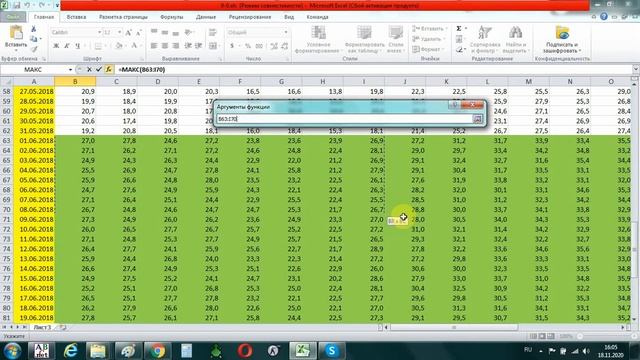
Task: Select column B header
Action: point(75,82)
